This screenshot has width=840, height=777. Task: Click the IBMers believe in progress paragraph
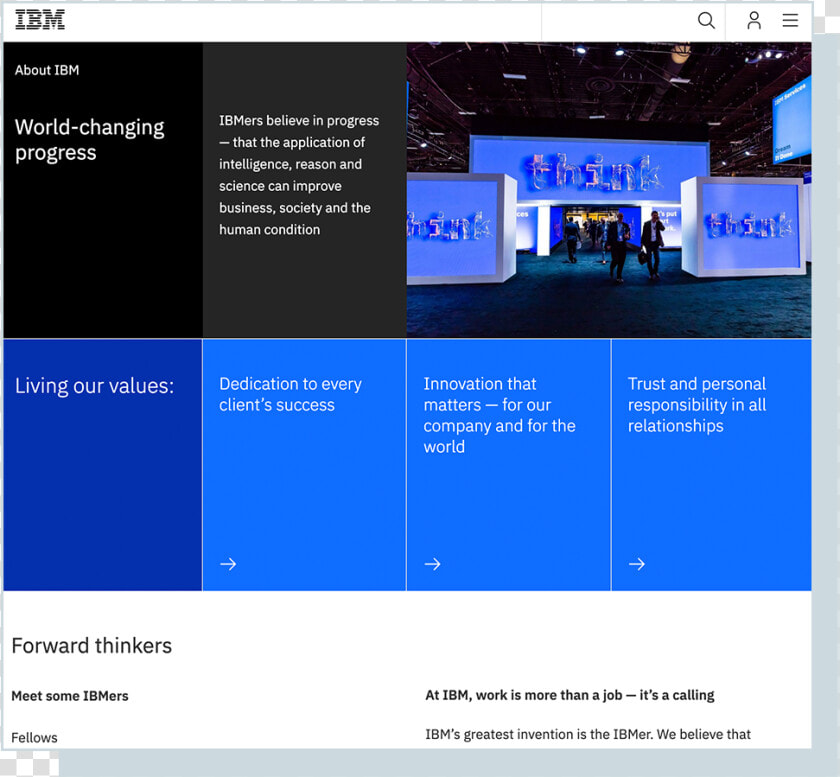299,175
